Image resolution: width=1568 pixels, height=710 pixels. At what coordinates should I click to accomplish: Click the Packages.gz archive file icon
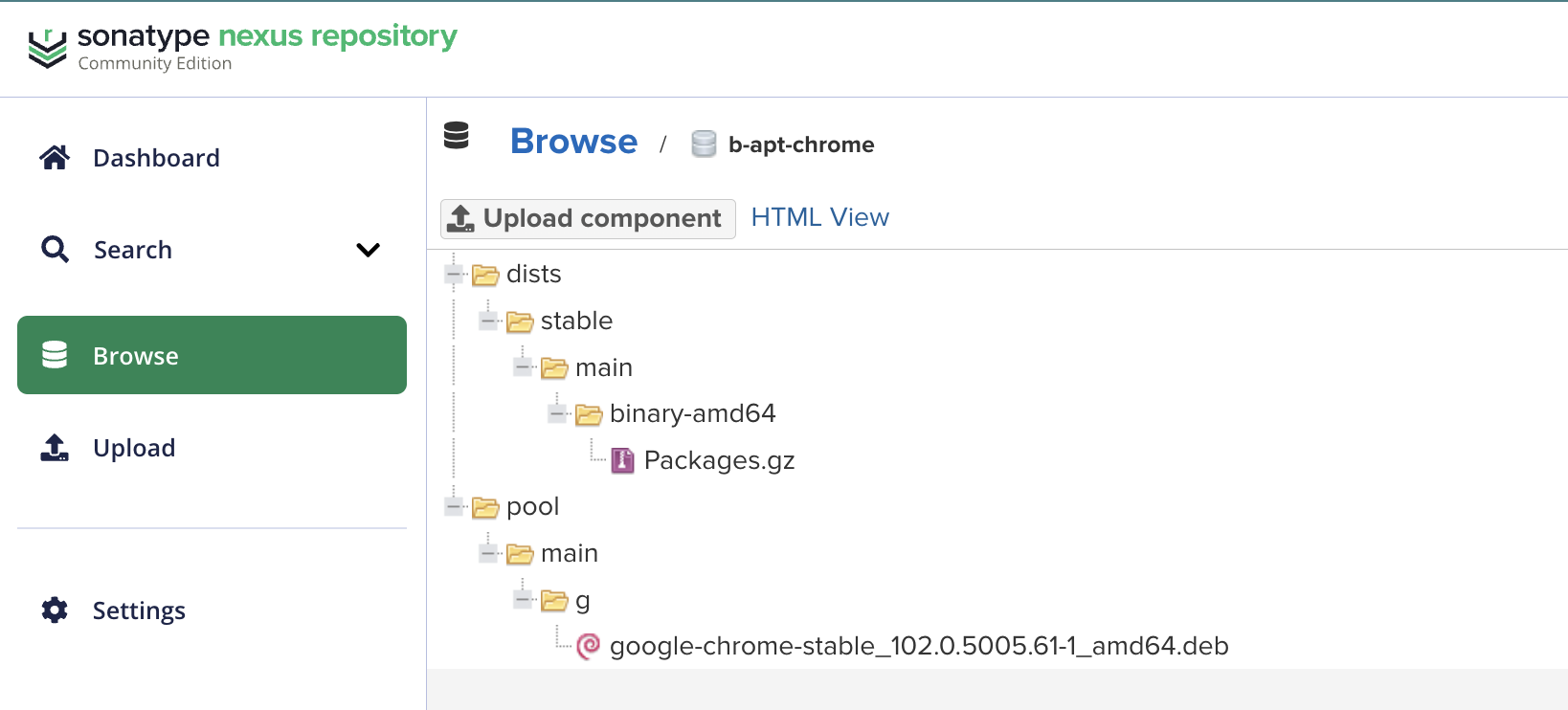point(622,460)
